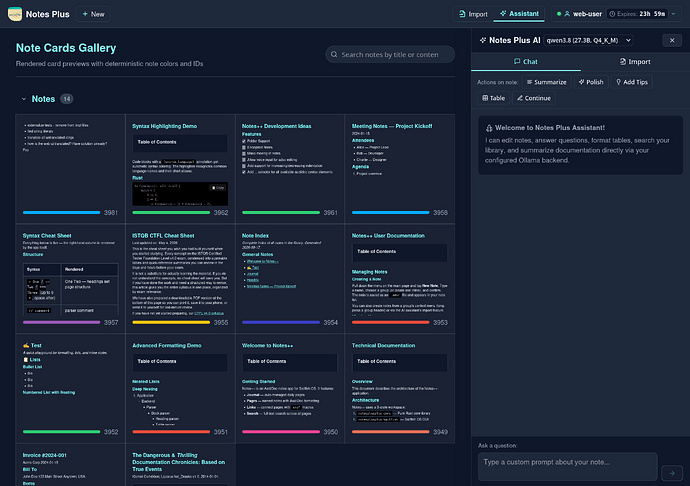The height and width of the screenshot is (486, 690).
Task: Click the Add Tips lightbulb icon
Action: click(618, 82)
